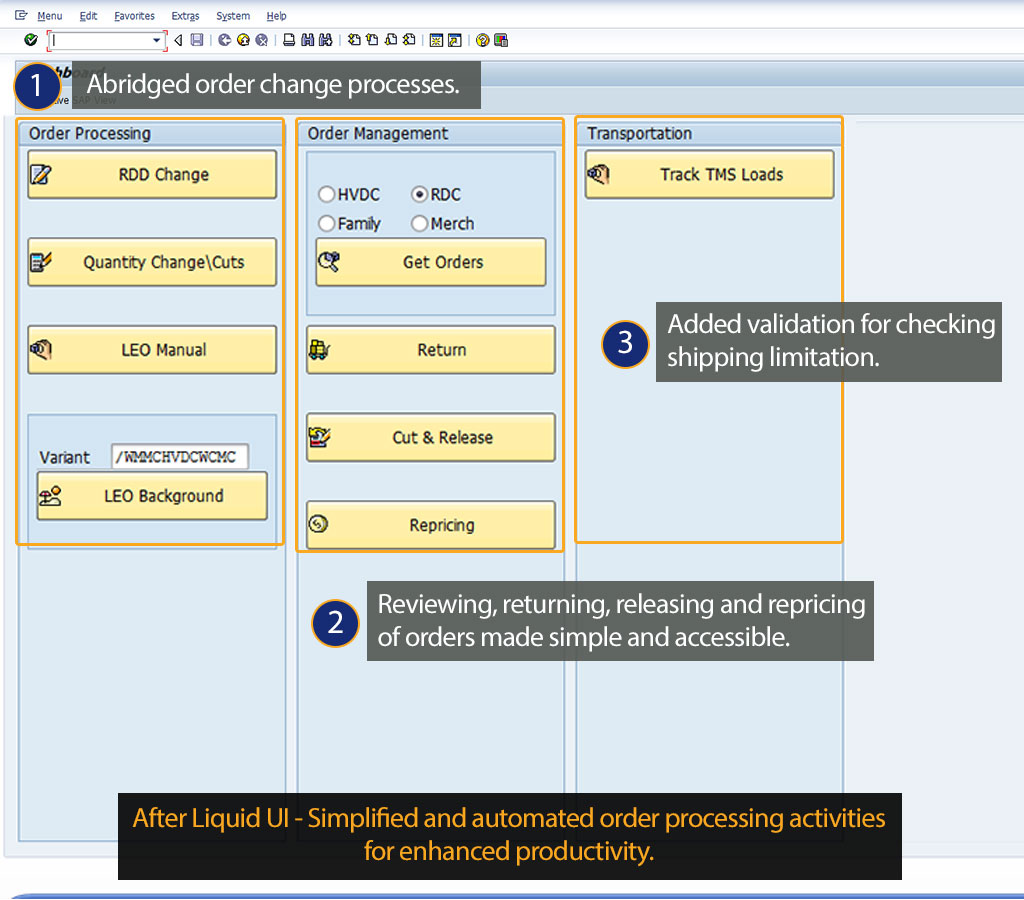
Task: Click the Variant input field
Action: click(180, 457)
